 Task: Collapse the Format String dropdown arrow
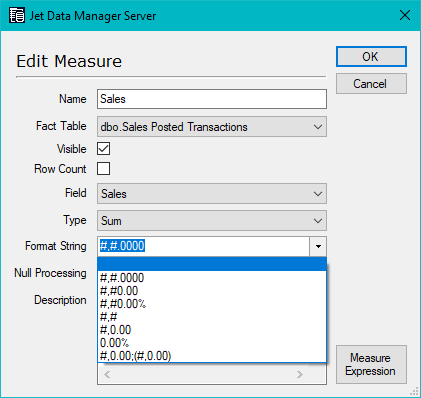(x=318, y=246)
